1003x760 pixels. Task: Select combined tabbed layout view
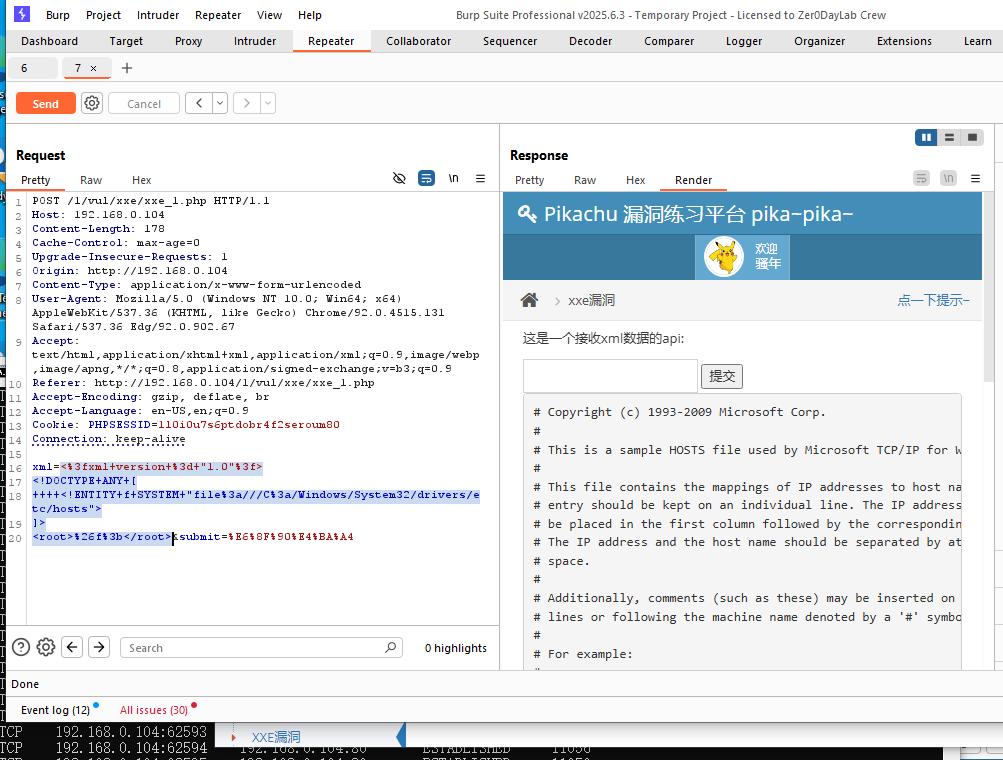click(x=972, y=138)
